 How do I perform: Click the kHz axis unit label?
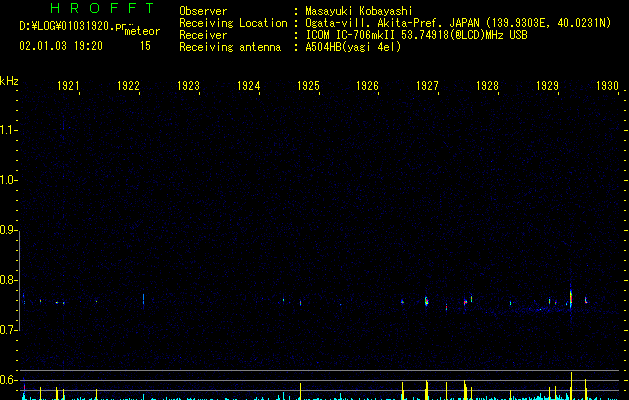point(9,81)
